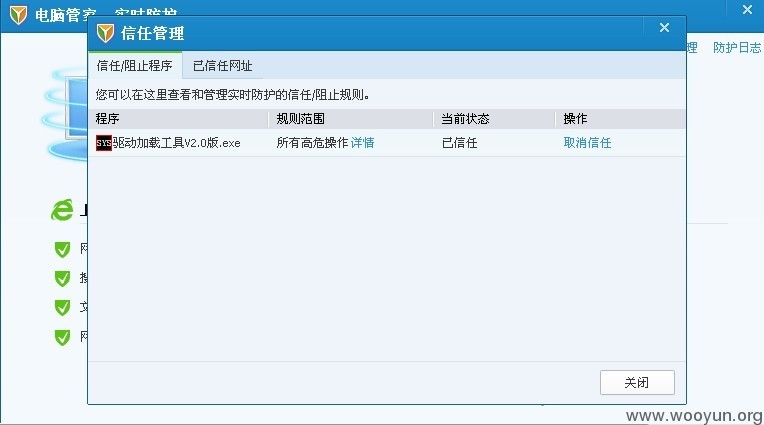Close the 电脑管家 main window
Viewport: 764px width, 425px height.
(747, 10)
